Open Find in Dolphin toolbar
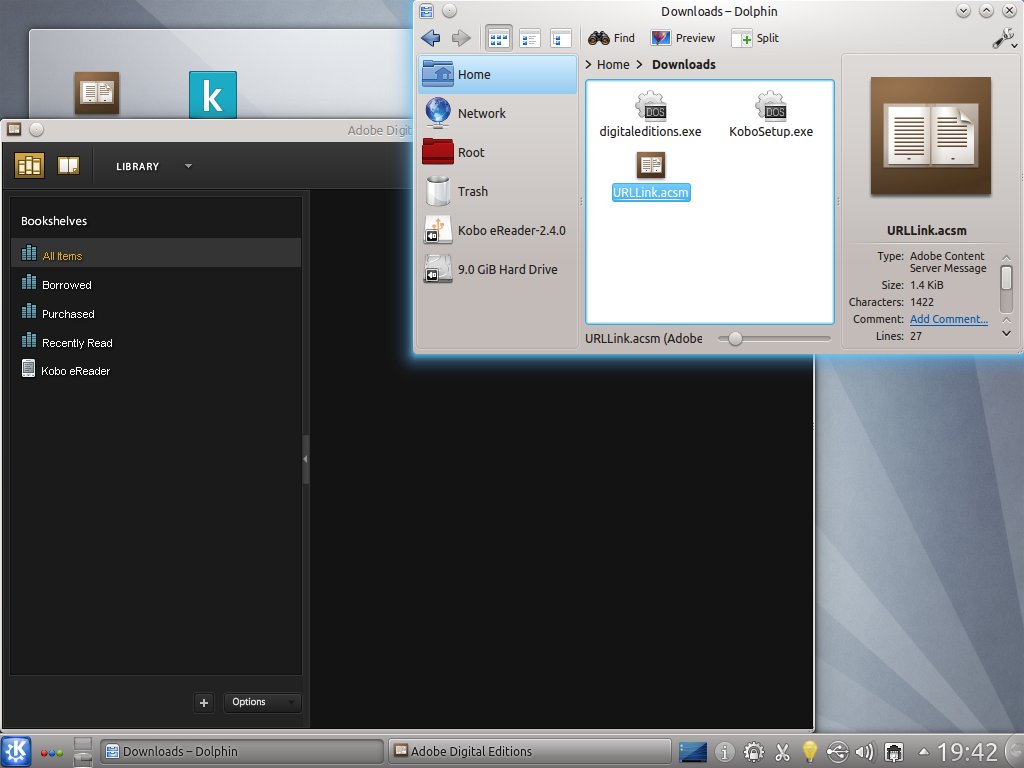The image size is (1024, 768). coord(612,38)
